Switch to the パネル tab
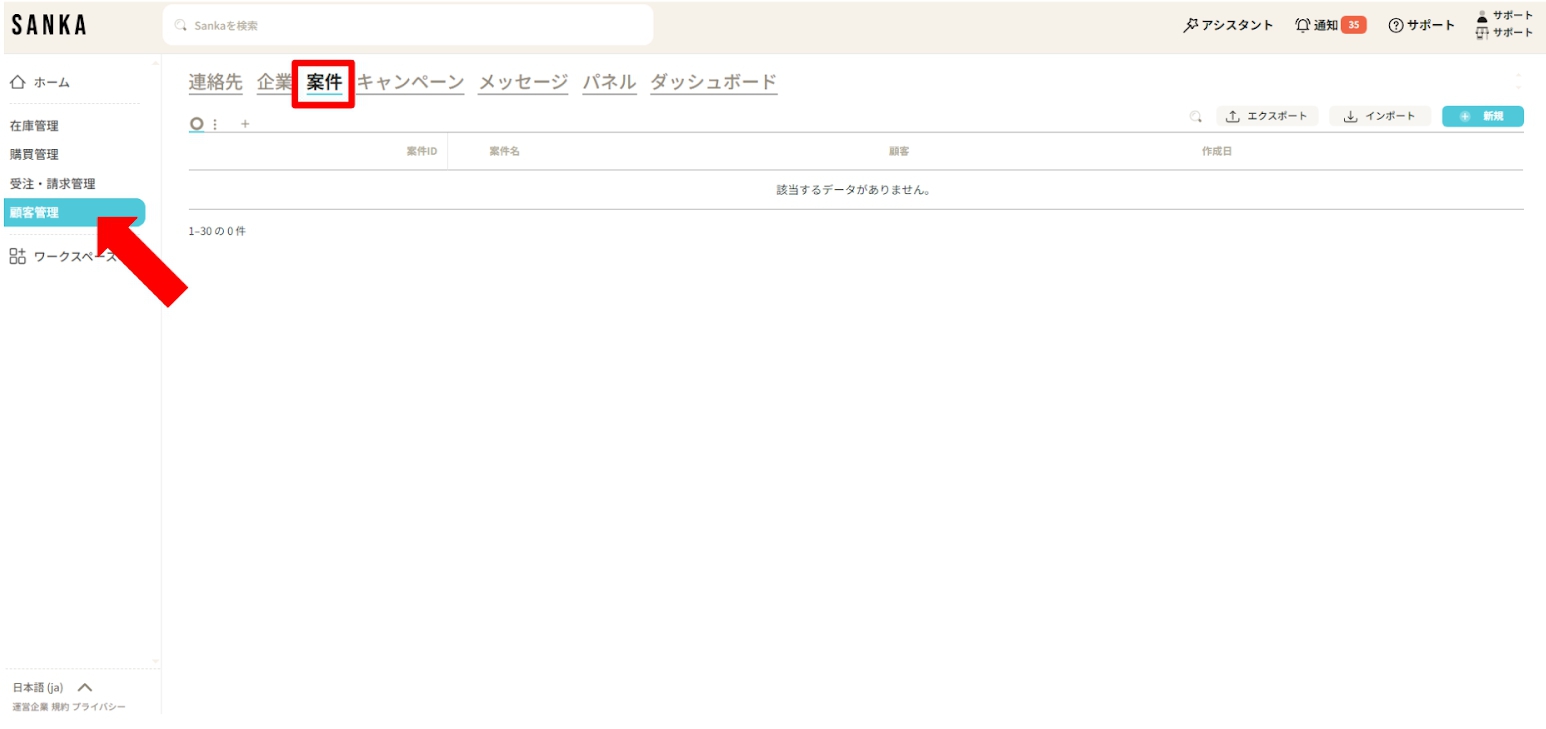The image size is (1546, 729). (x=610, y=82)
